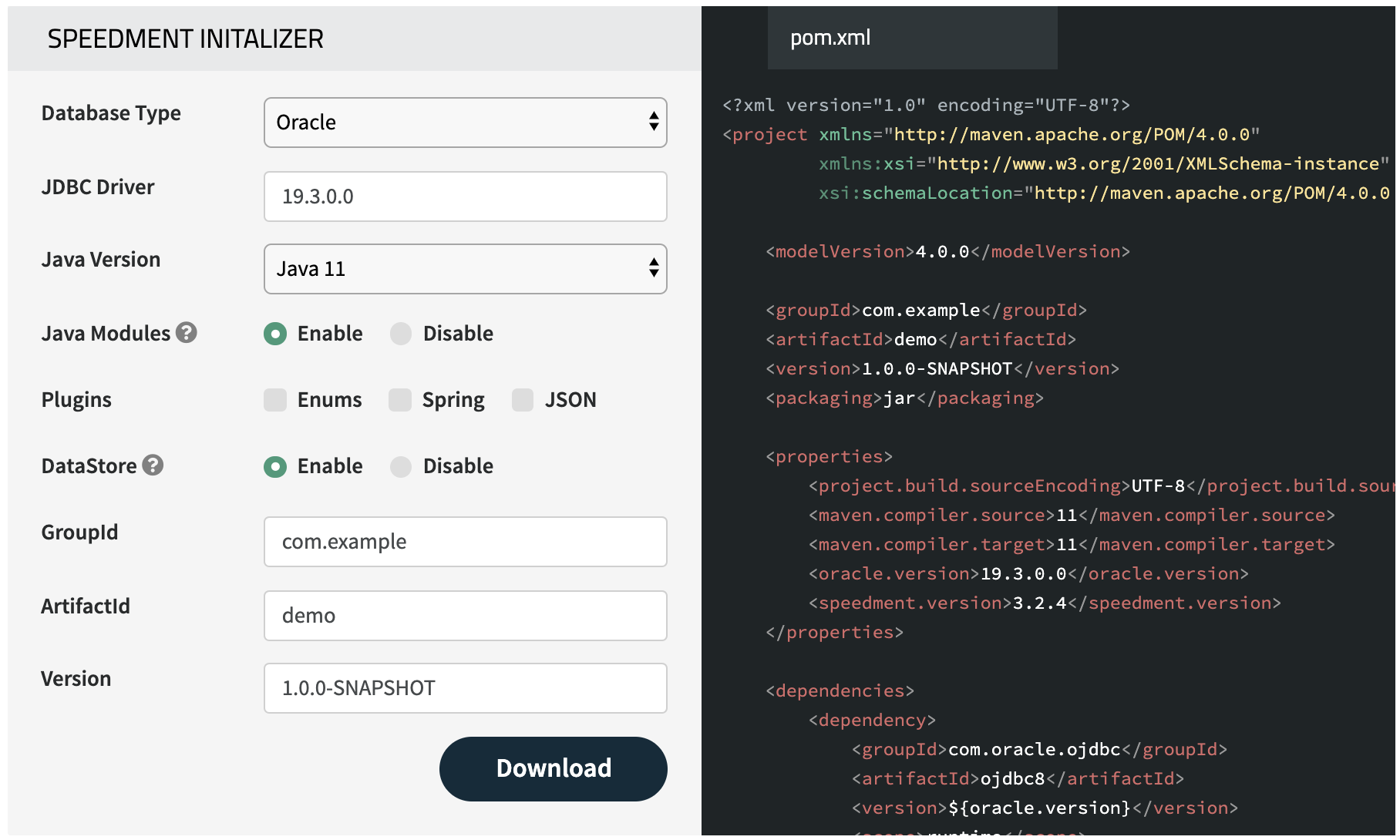Select Enable for DataStore
The width and height of the screenshot is (1400, 840).
pyautogui.click(x=275, y=466)
